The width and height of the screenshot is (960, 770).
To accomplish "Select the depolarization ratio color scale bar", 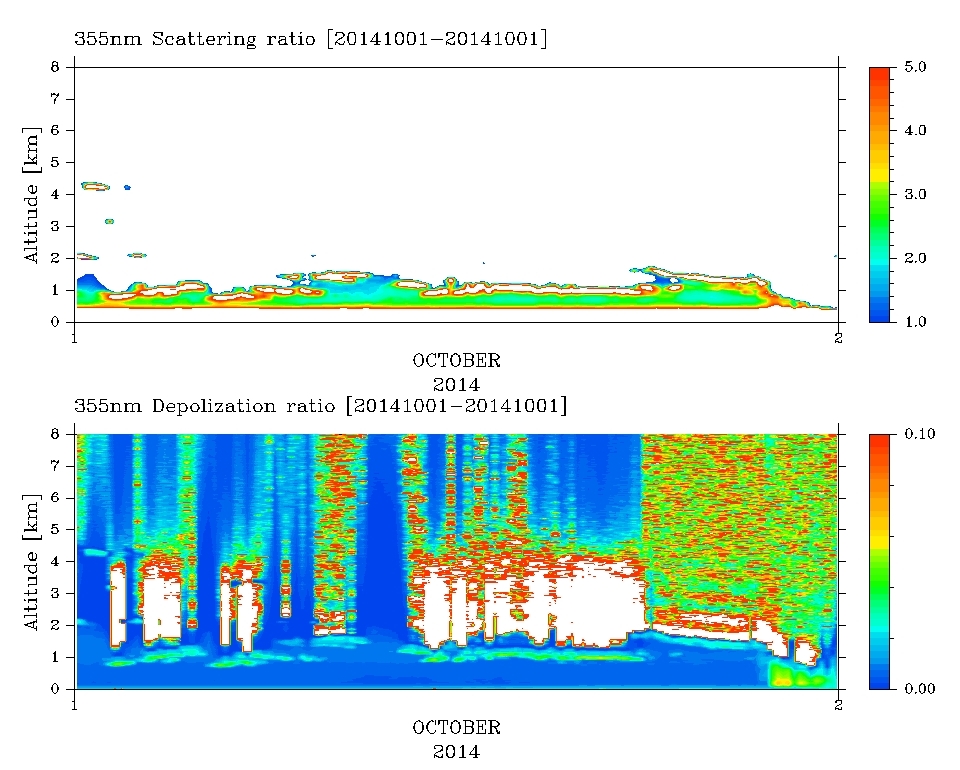I will pos(879,562).
